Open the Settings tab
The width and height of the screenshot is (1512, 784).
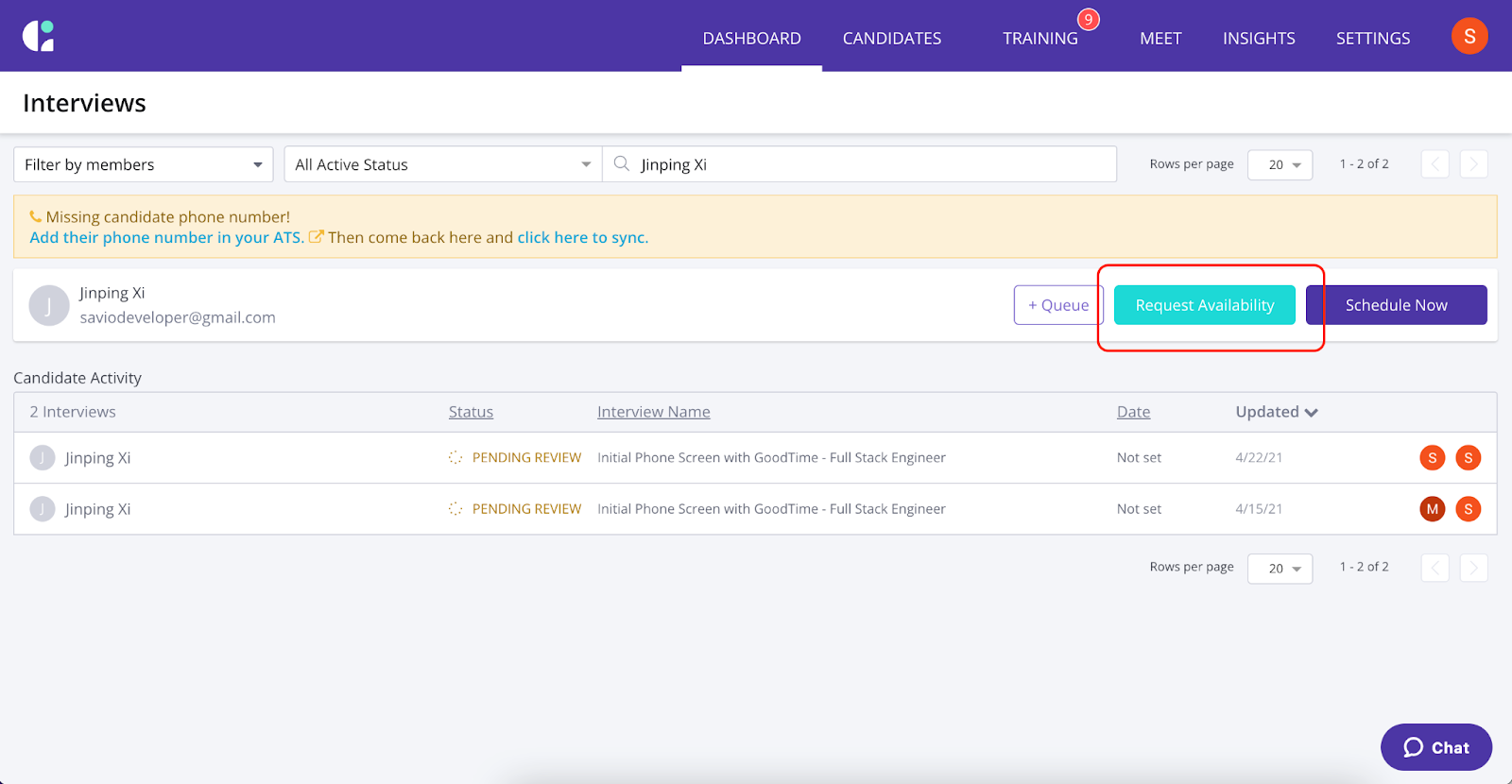point(1373,38)
